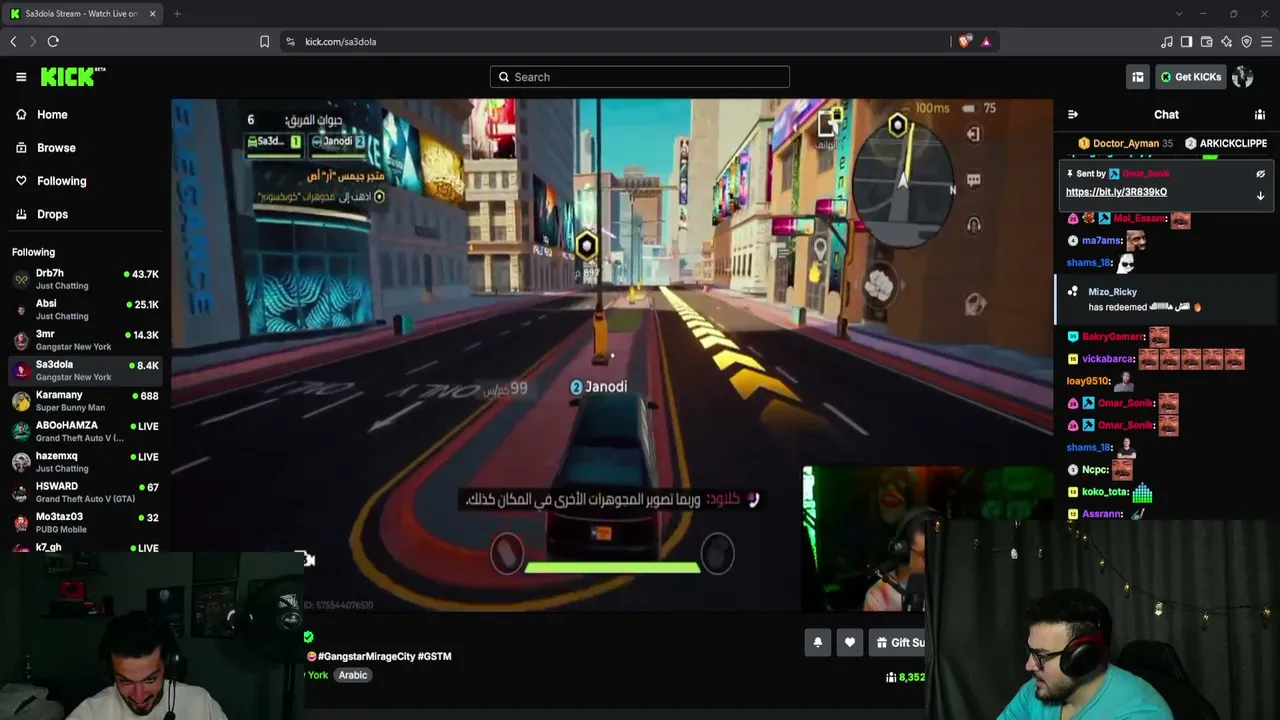Expand the pinned message arrow
This screenshot has height=720, width=1280.
(1260, 196)
